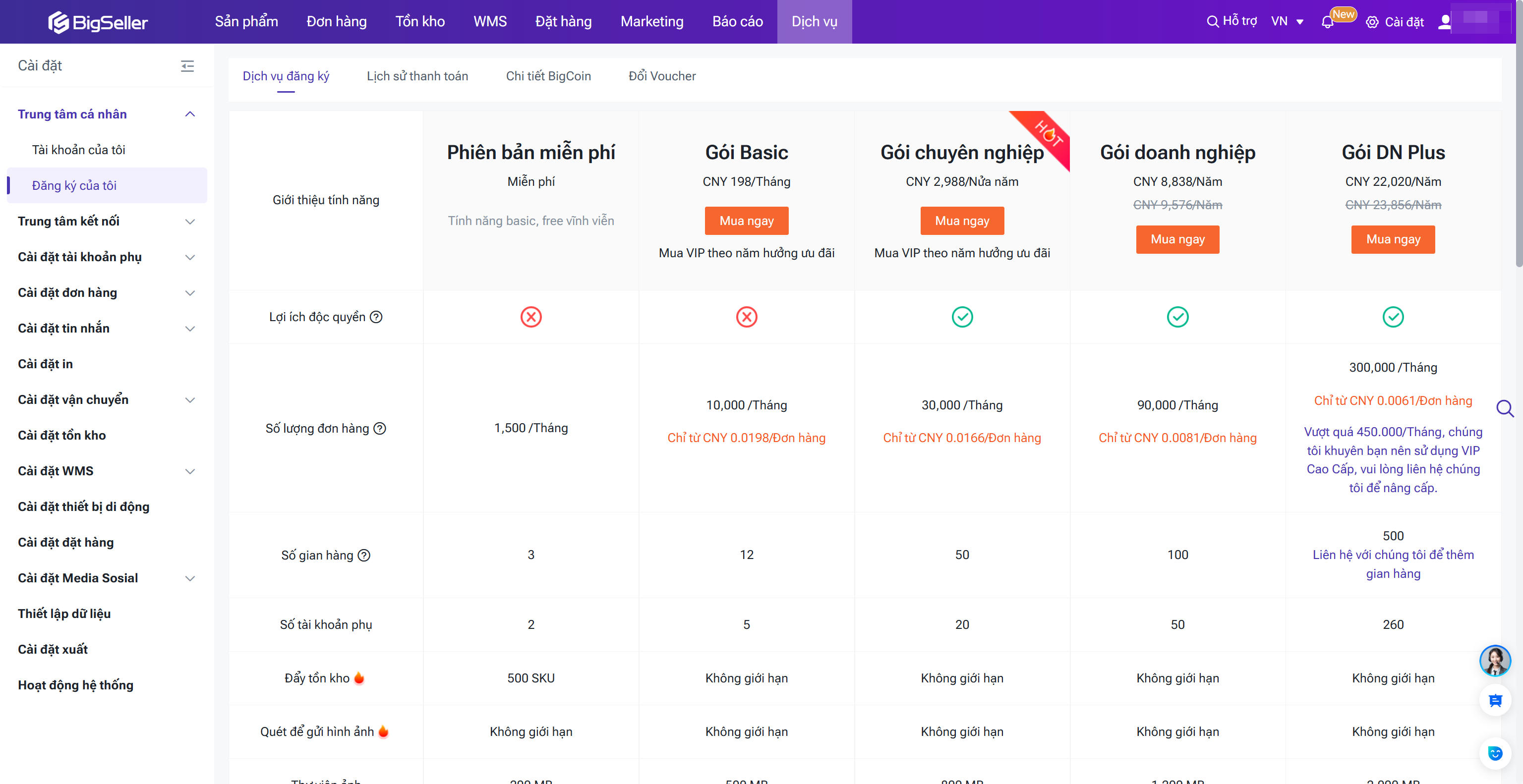
Task: Open the VN language dropdown
Action: click(1287, 22)
